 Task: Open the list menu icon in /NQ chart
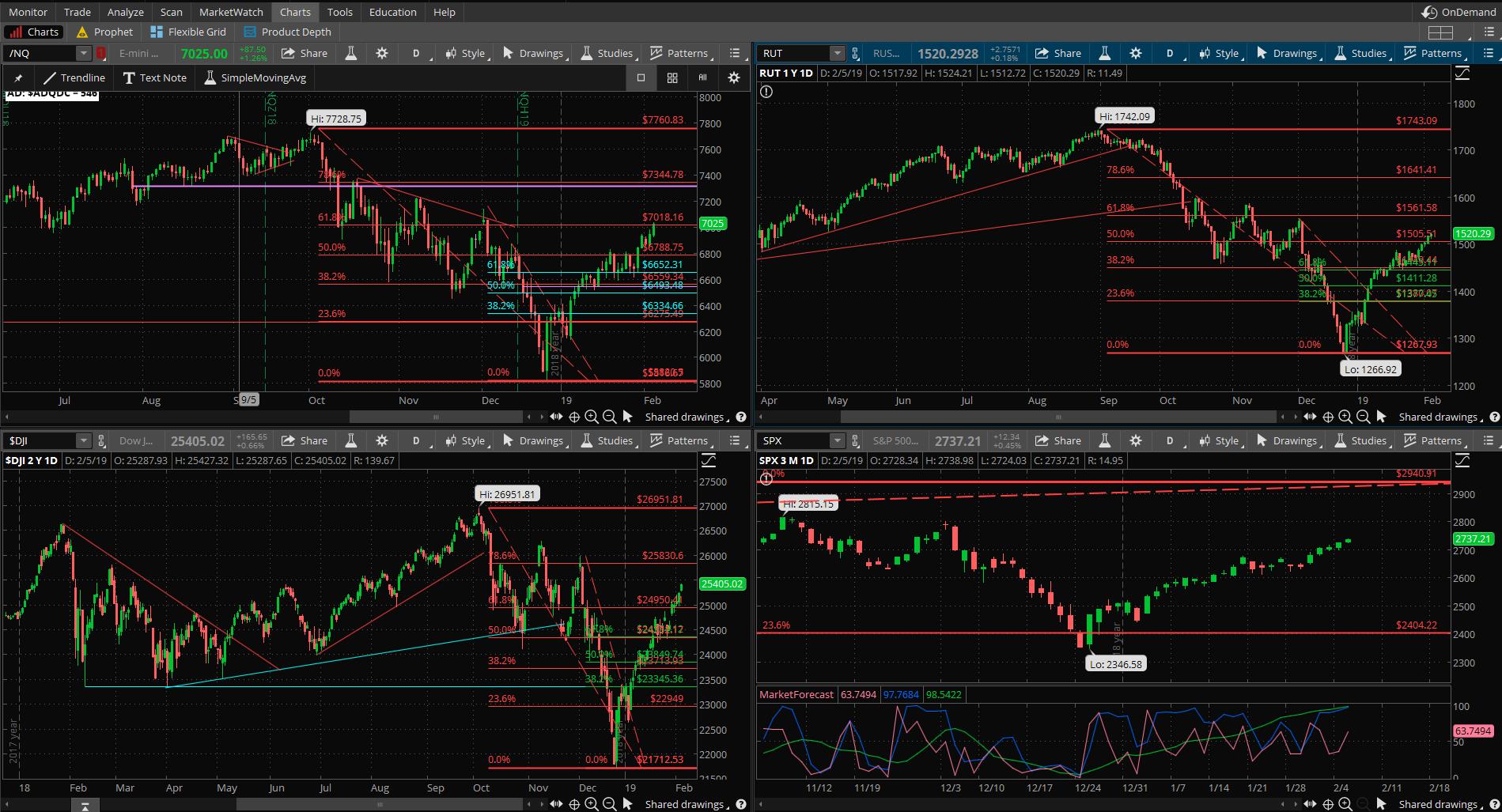pos(735,53)
